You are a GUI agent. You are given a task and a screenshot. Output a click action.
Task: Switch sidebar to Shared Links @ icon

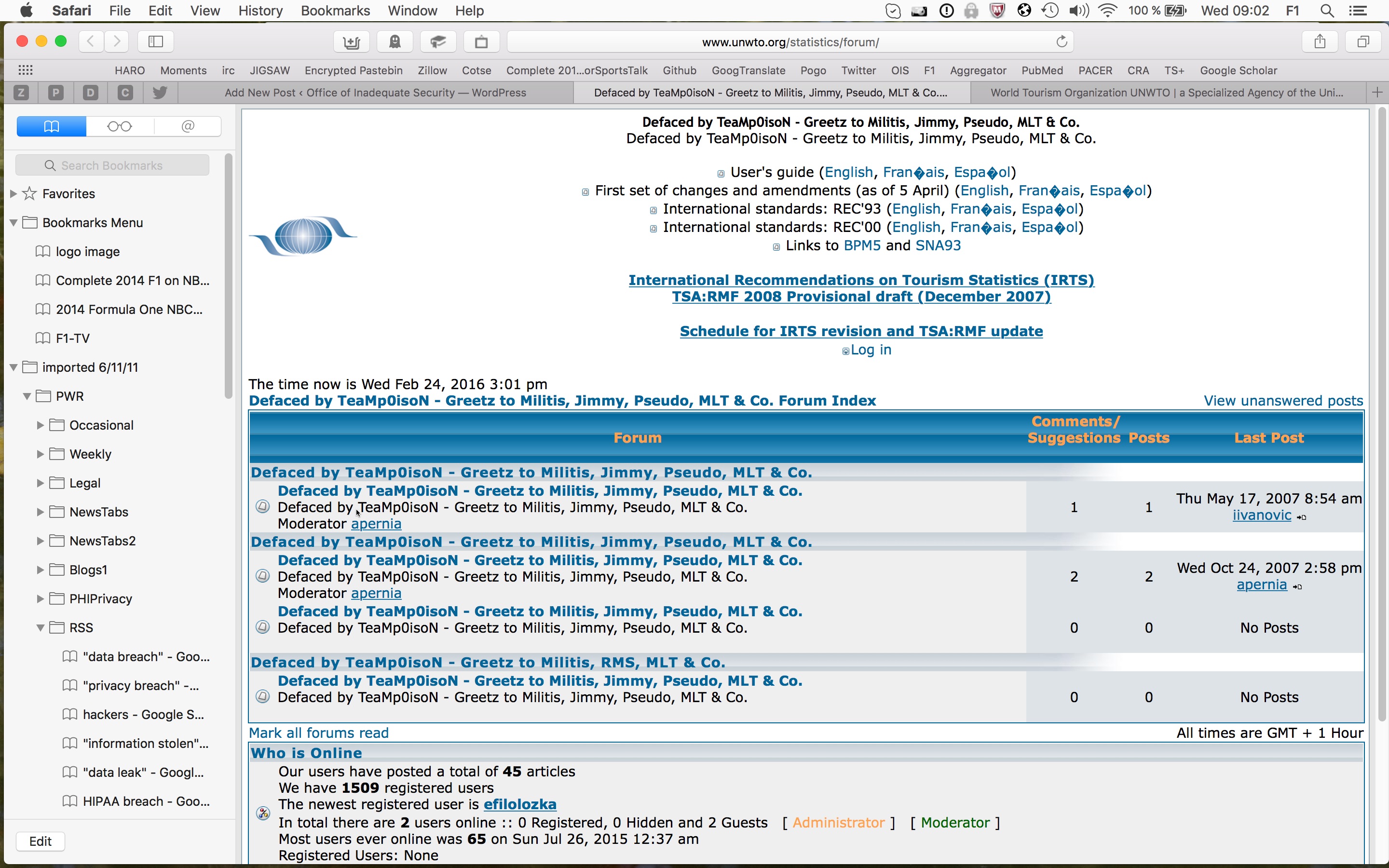point(188,126)
